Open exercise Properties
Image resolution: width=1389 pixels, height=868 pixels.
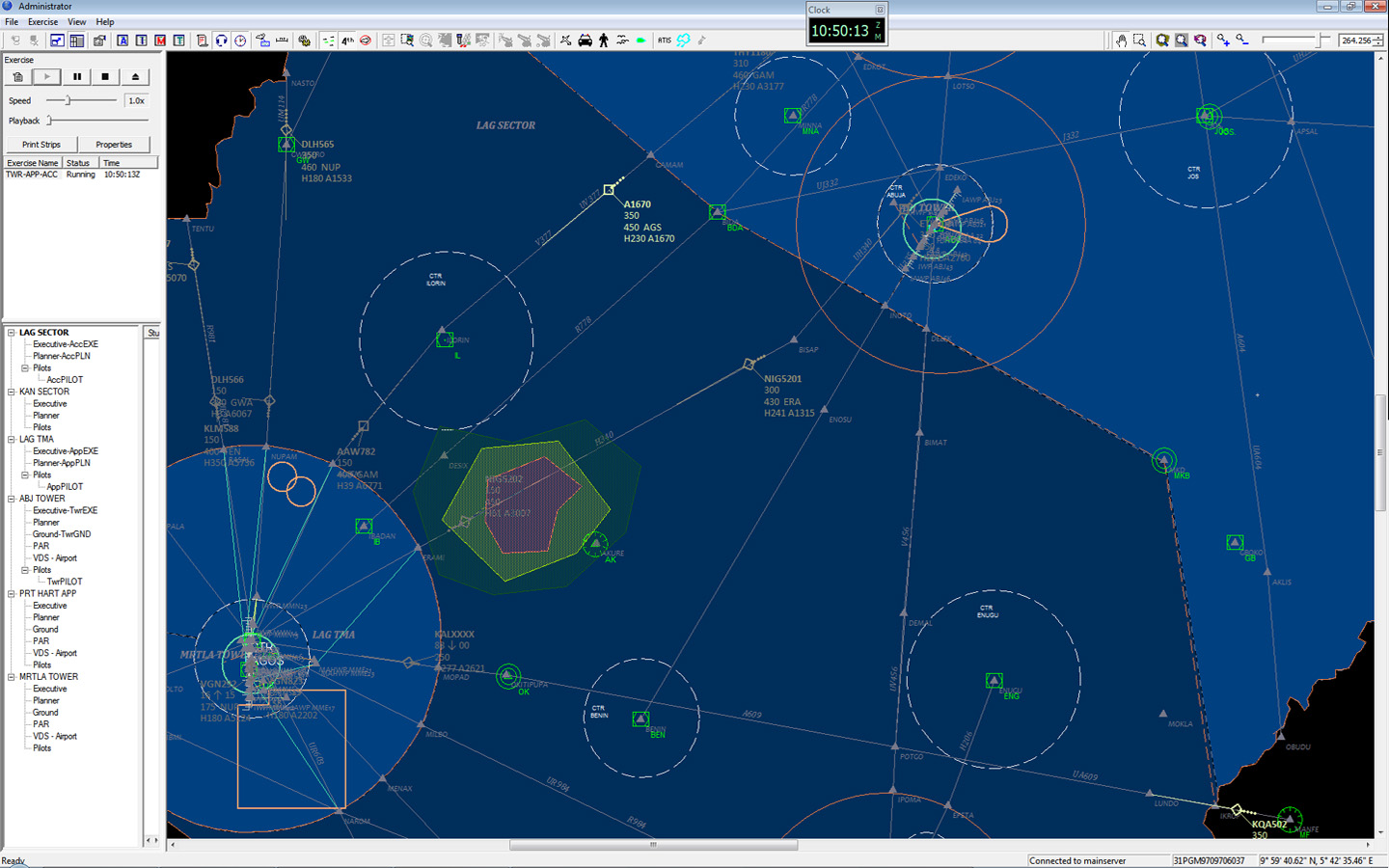tap(114, 145)
